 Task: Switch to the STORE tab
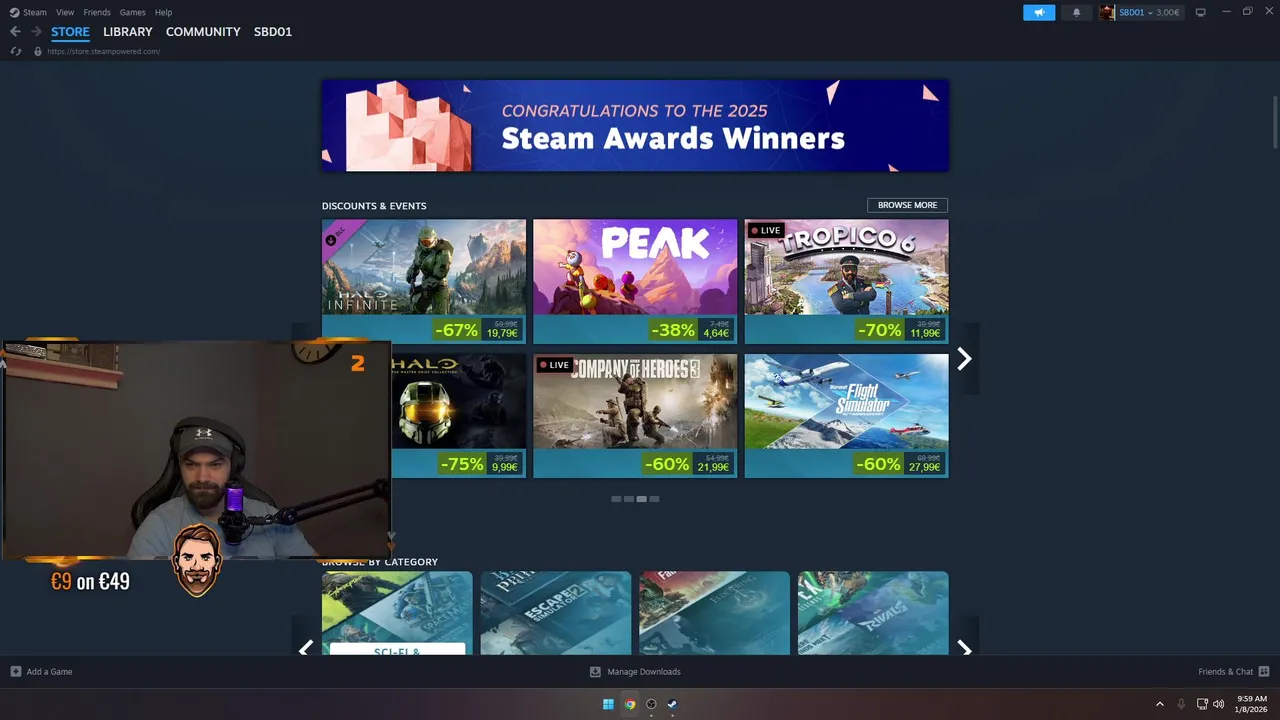point(70,32)
